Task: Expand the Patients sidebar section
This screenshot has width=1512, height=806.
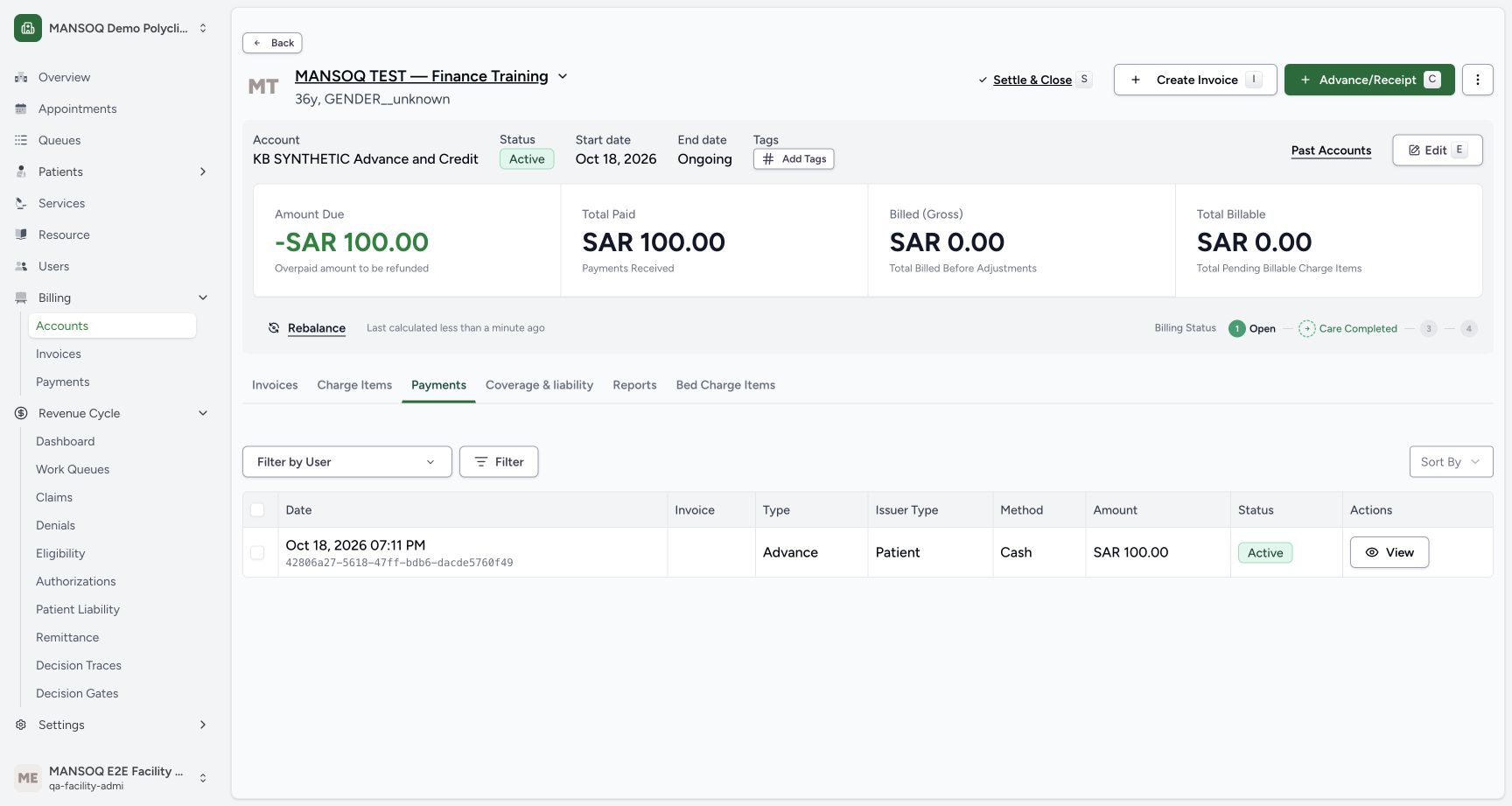Action: (x=203, y=172)
